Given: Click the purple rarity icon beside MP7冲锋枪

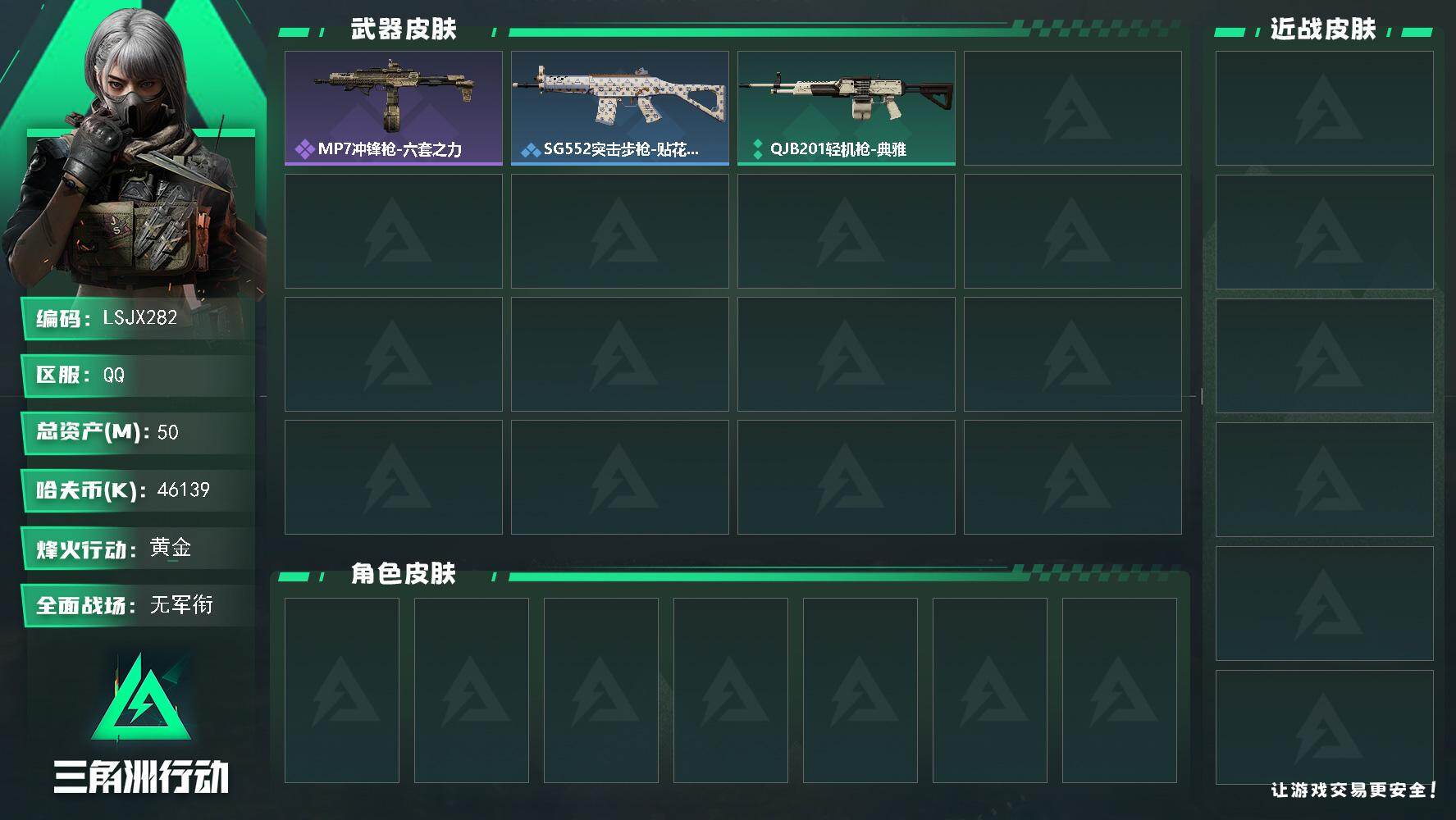Looking at the screenshot, I should pos(304,149).
